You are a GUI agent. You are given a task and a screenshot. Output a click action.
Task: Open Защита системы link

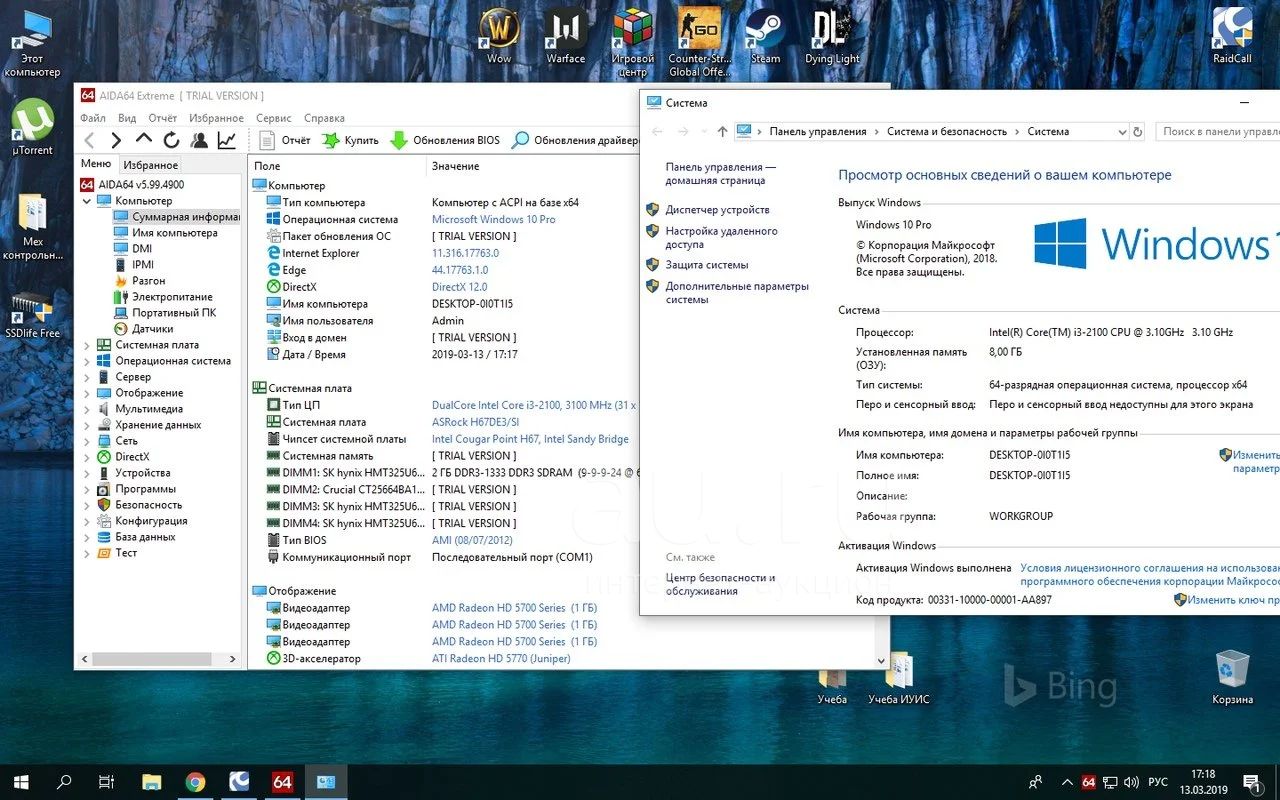(x=707, y=265)
